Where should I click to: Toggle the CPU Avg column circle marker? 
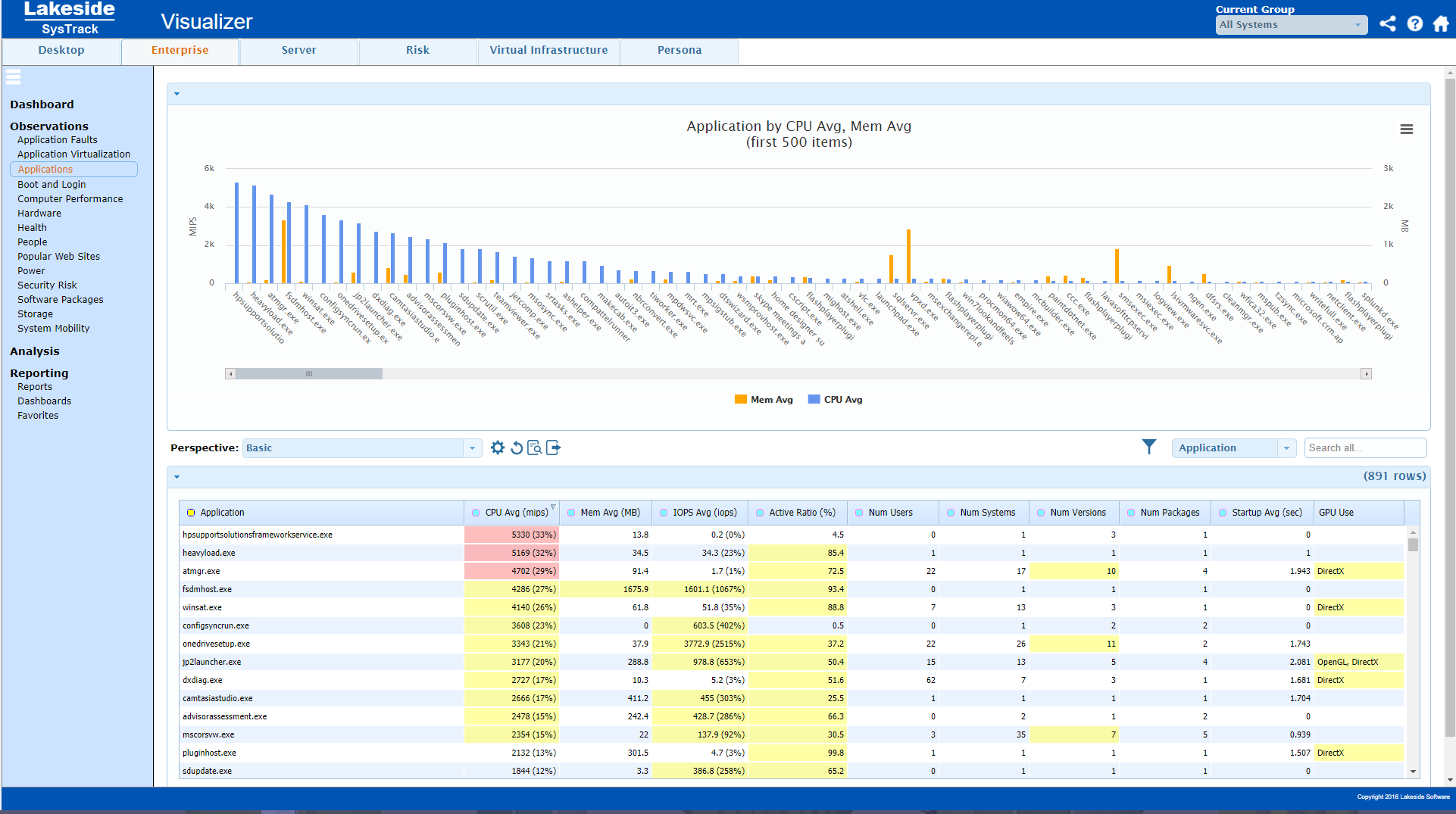pyautogui.click(x=476, y=513)
